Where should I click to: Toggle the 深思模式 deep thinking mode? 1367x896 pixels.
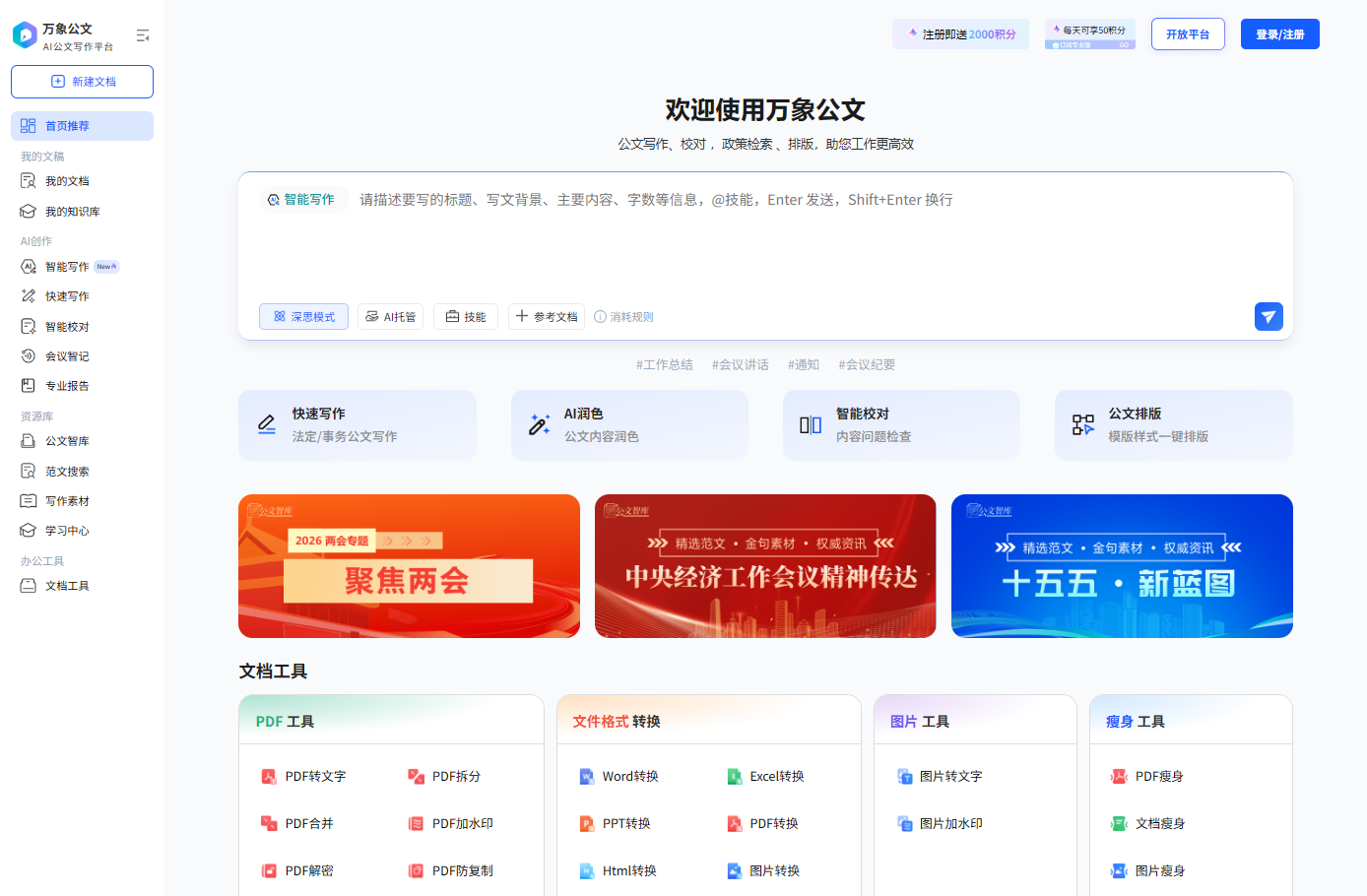click(303, 316)
